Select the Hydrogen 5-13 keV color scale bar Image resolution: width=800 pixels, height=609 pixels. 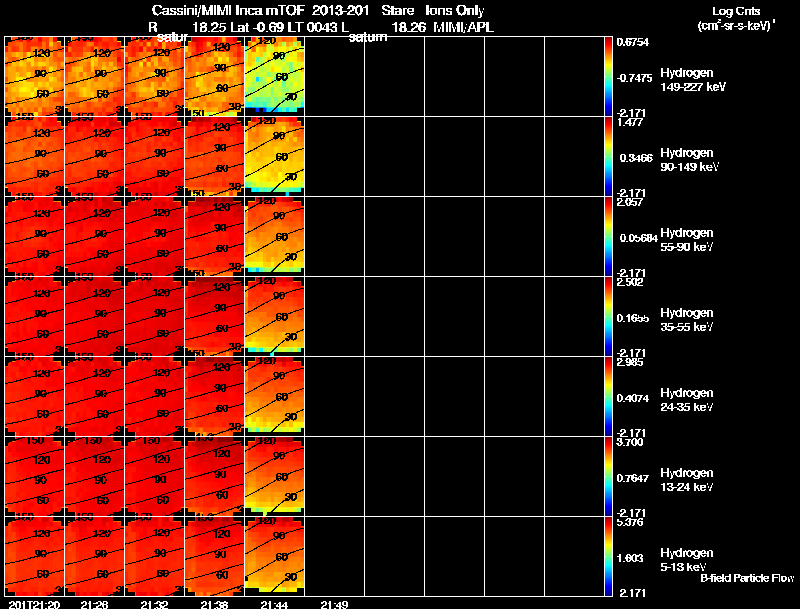pos(608,556)
